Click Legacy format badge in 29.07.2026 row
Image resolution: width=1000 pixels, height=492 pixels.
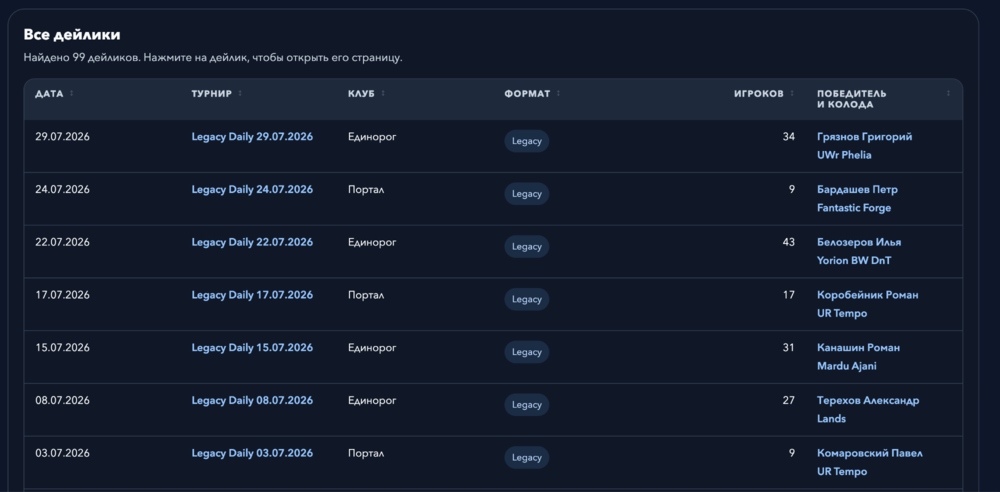(x=527, y=141)
